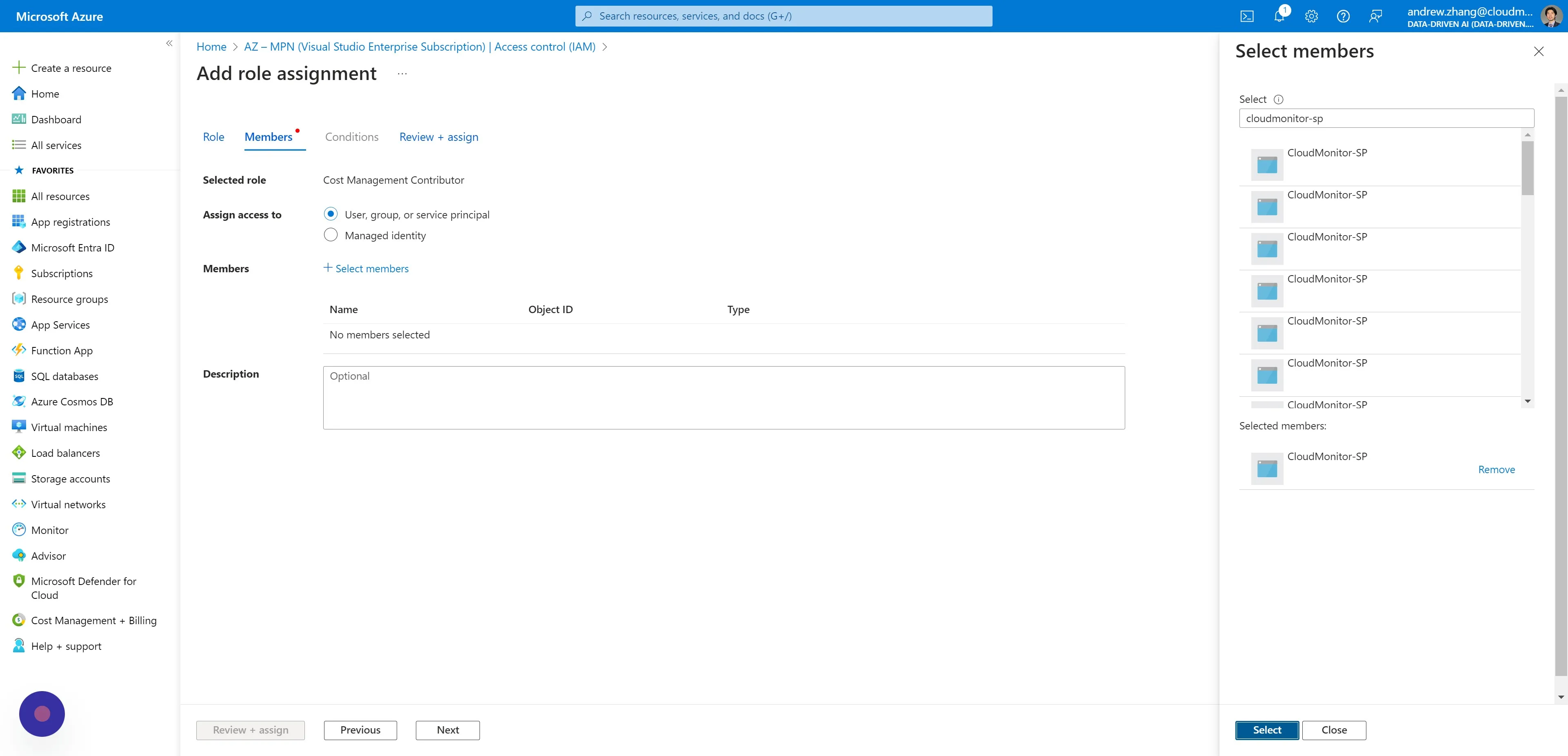Open Microsoft Defender for Cloud
1568x756 pixels.
(83, 588)
